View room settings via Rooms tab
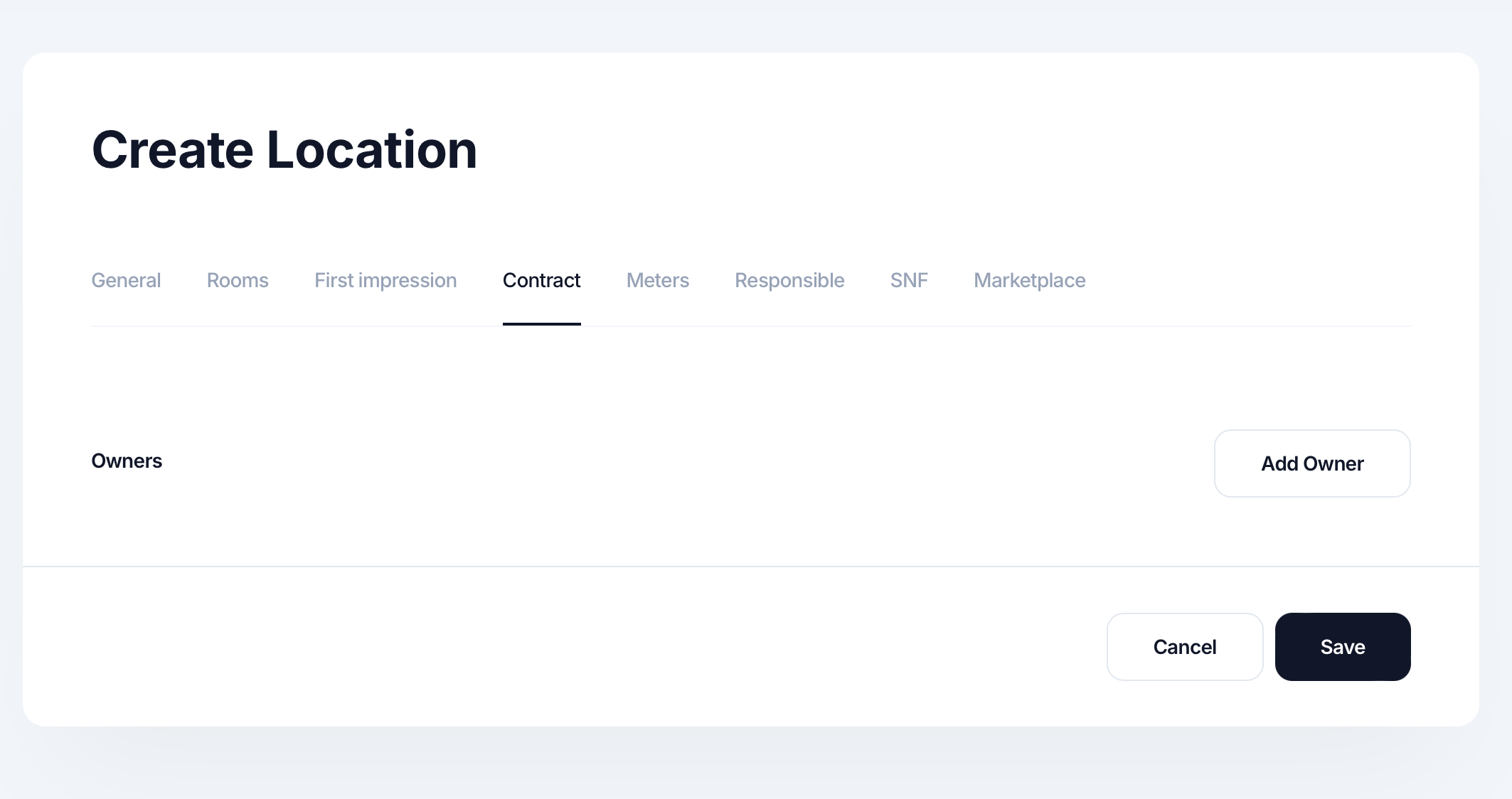The image size is (1512, 799). pos(238,281)
